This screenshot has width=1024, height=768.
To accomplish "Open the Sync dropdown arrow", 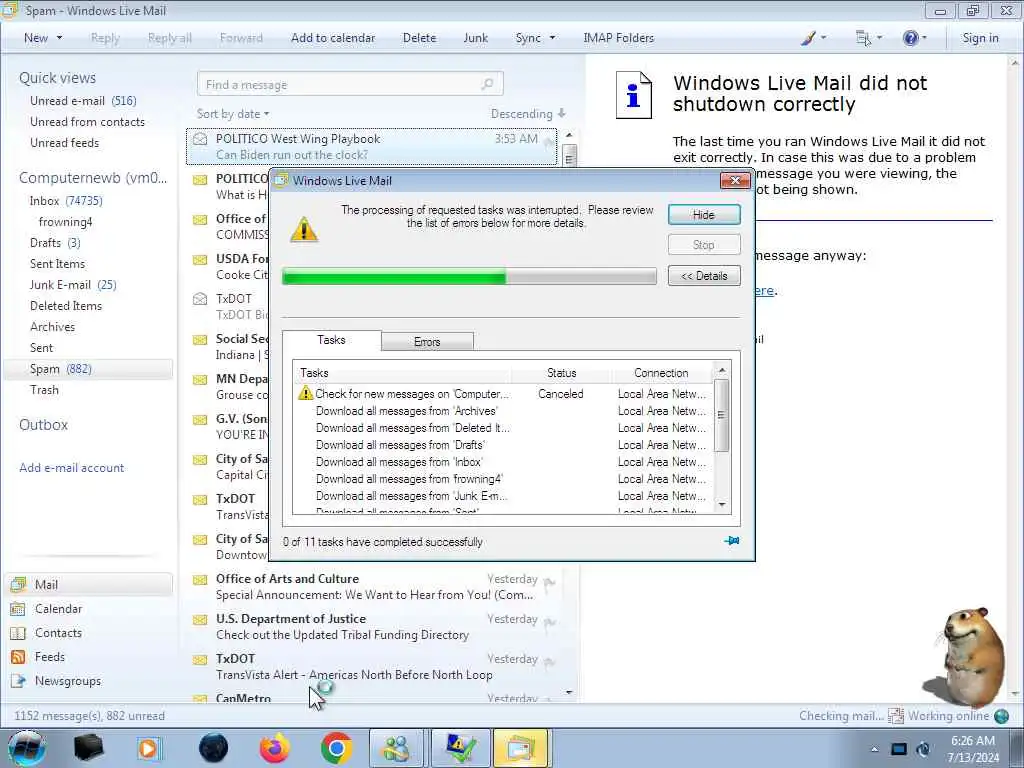I will click(552, 38).
